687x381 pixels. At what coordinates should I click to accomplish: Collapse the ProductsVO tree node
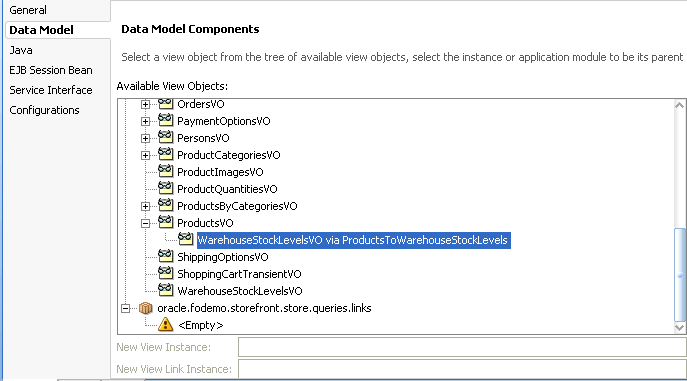[145, 223]
